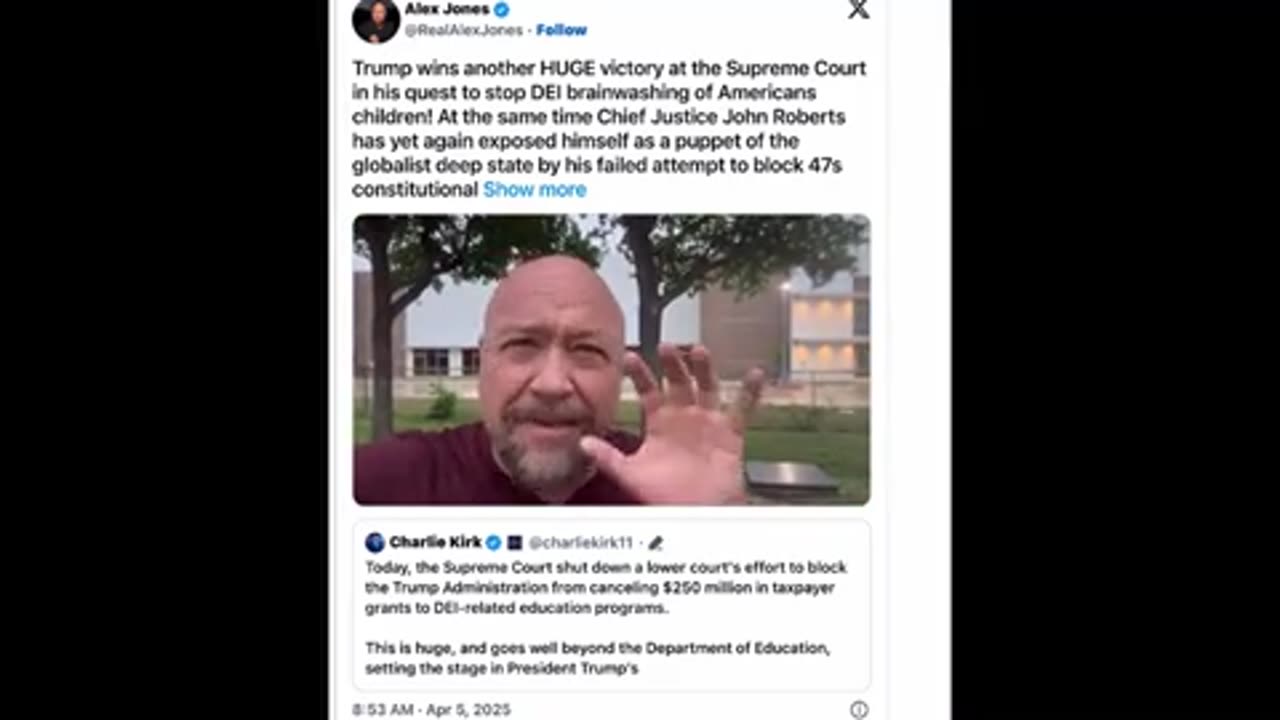Click Alex Jones profile avatar
Image resolution: width=1280 pixels, height=720 pixels.
376,19
